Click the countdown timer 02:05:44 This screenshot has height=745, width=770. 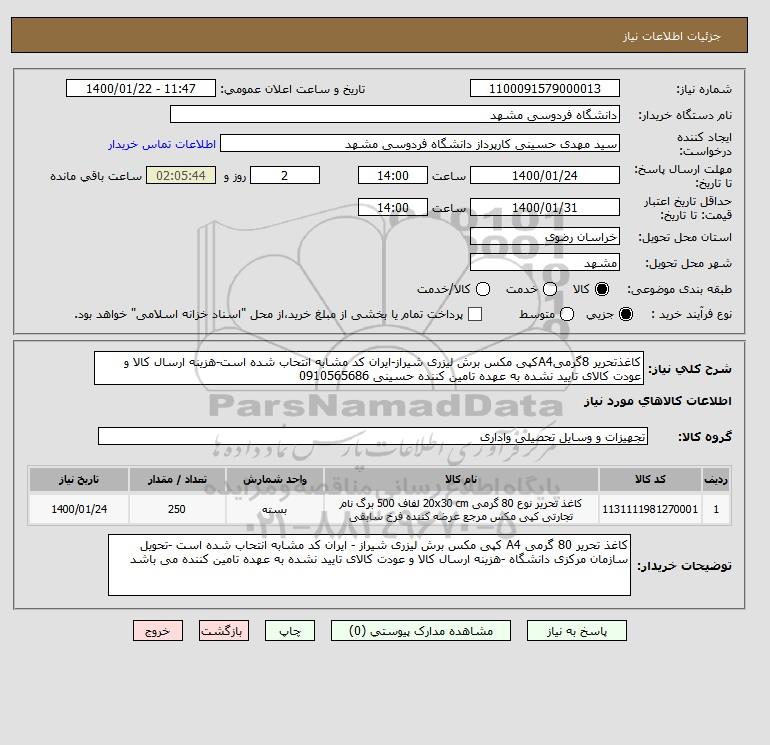[181, 175]
